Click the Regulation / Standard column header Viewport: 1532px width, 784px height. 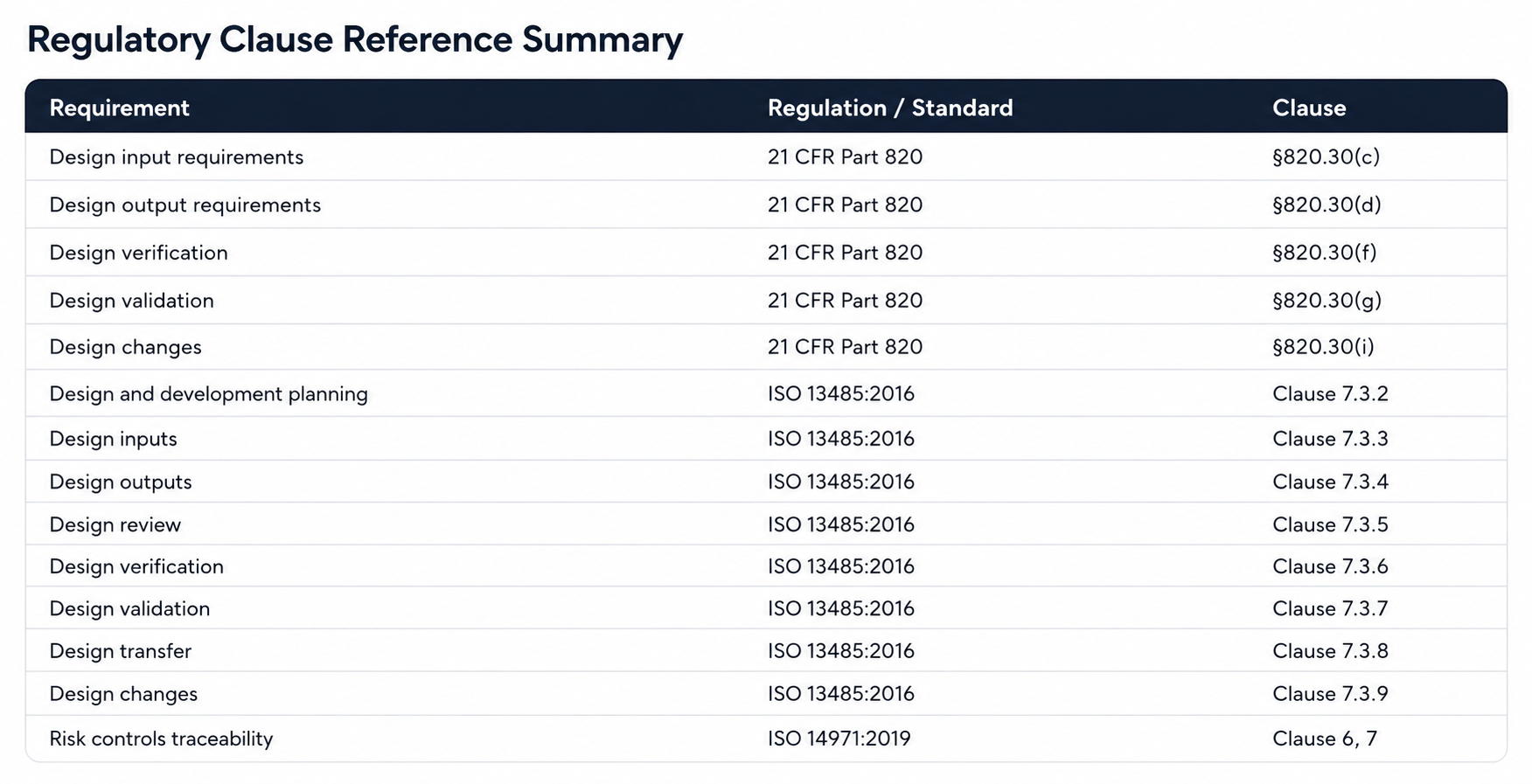coord(890,108)
